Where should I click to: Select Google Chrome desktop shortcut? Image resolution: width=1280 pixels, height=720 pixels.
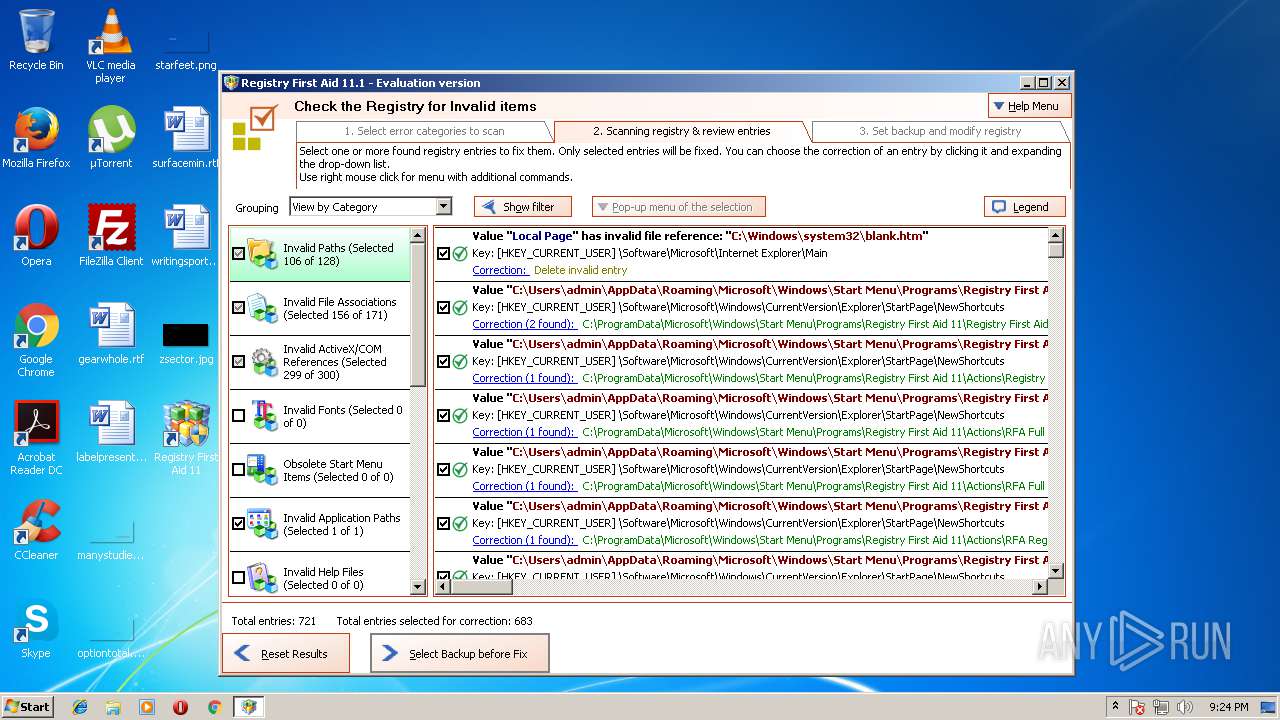(x=36, y=340)
